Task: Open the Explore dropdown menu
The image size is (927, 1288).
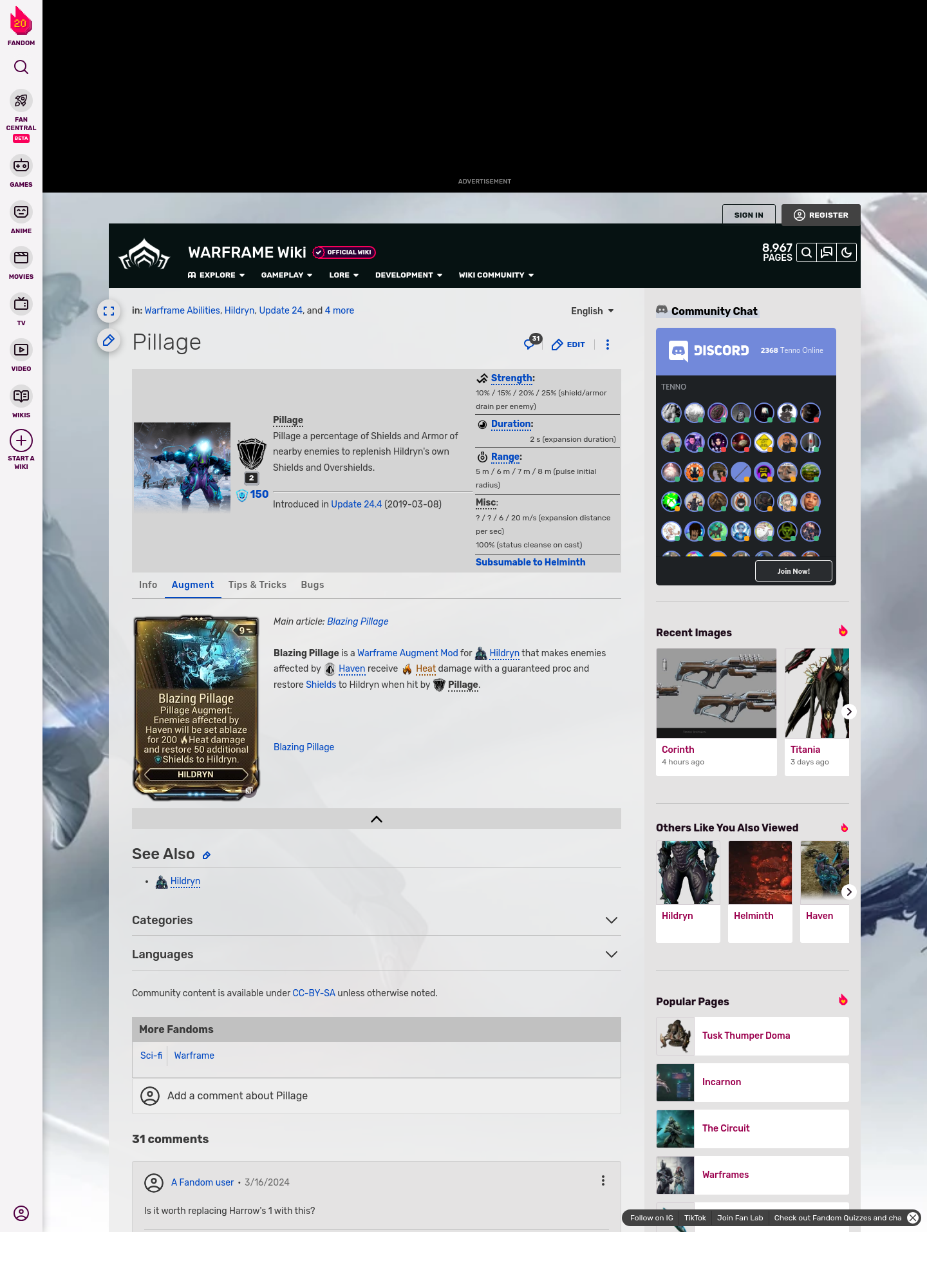Action: click(x=216, y=275)
